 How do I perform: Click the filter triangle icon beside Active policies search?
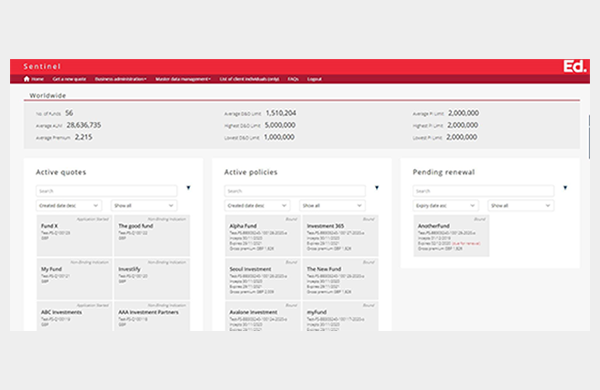(x=377, y=188)
